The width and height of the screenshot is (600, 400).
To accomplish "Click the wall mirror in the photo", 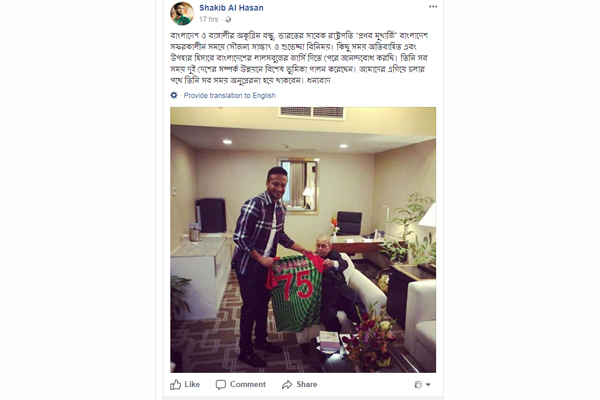I will (299, 186).
